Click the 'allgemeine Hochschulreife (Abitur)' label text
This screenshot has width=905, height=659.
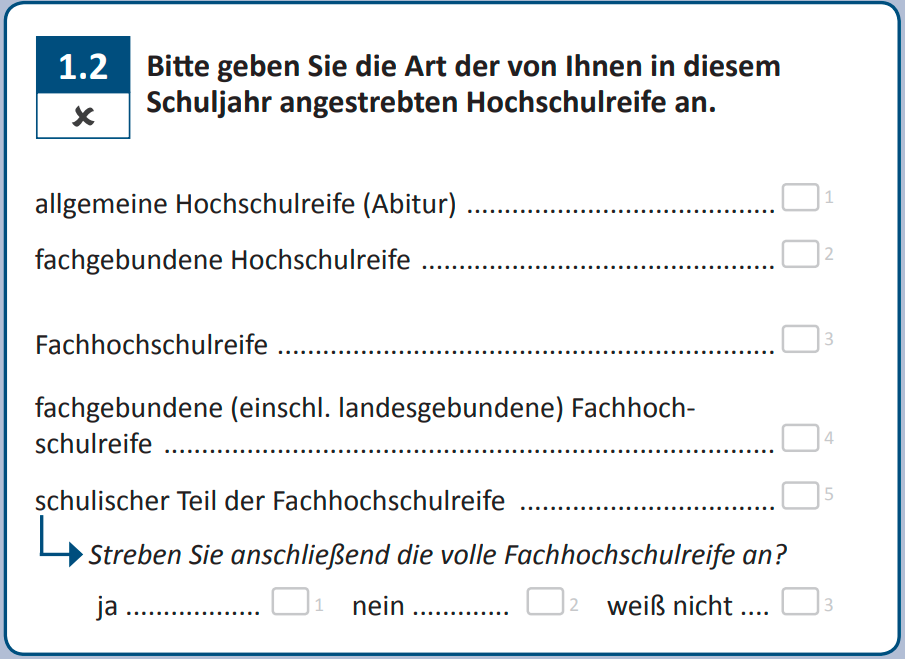point(245,205)
